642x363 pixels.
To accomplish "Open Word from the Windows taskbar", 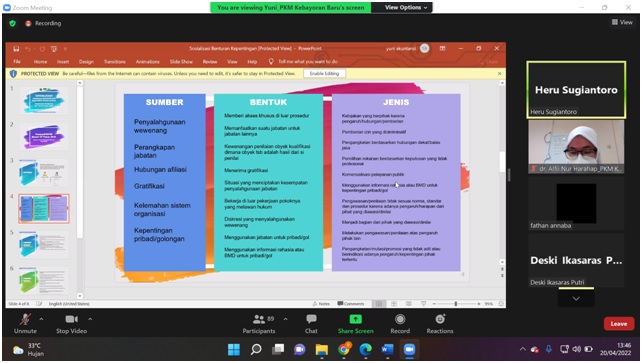I will (x=387, y=349).
